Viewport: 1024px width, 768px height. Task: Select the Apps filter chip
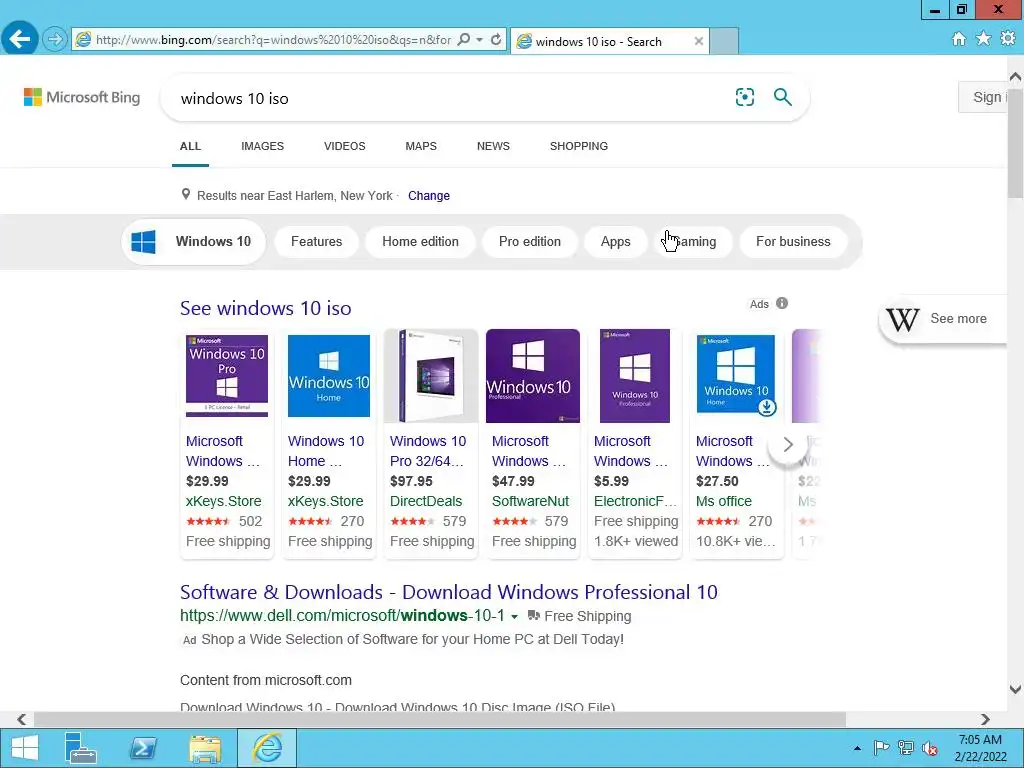coord(616,242)
